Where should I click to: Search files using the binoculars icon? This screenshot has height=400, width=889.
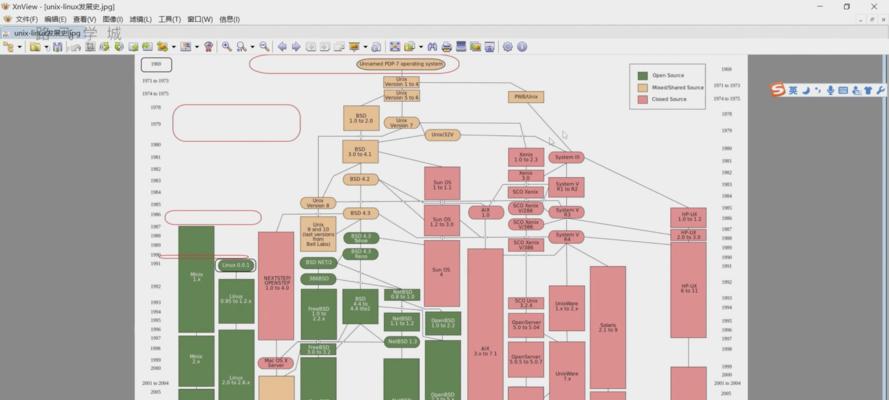pyautogui.click(x=433, y=46)
